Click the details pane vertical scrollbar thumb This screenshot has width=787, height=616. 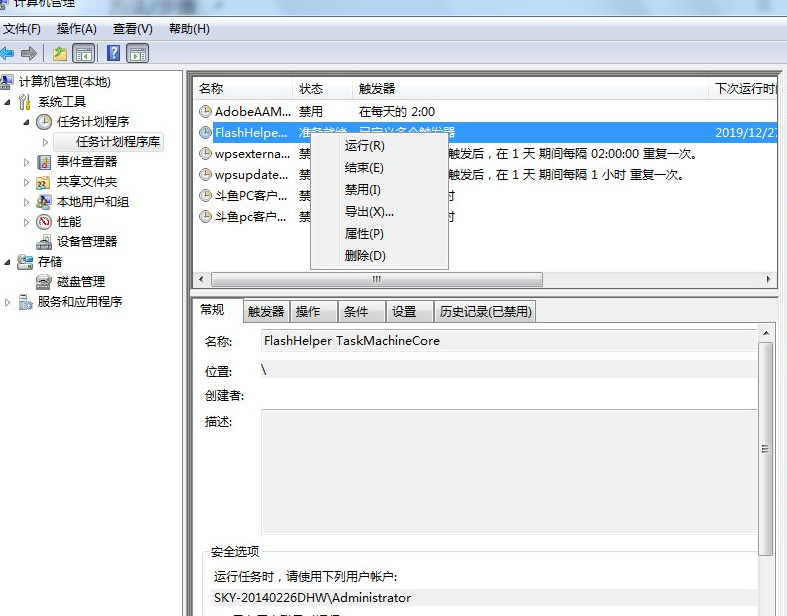point(765,448)
